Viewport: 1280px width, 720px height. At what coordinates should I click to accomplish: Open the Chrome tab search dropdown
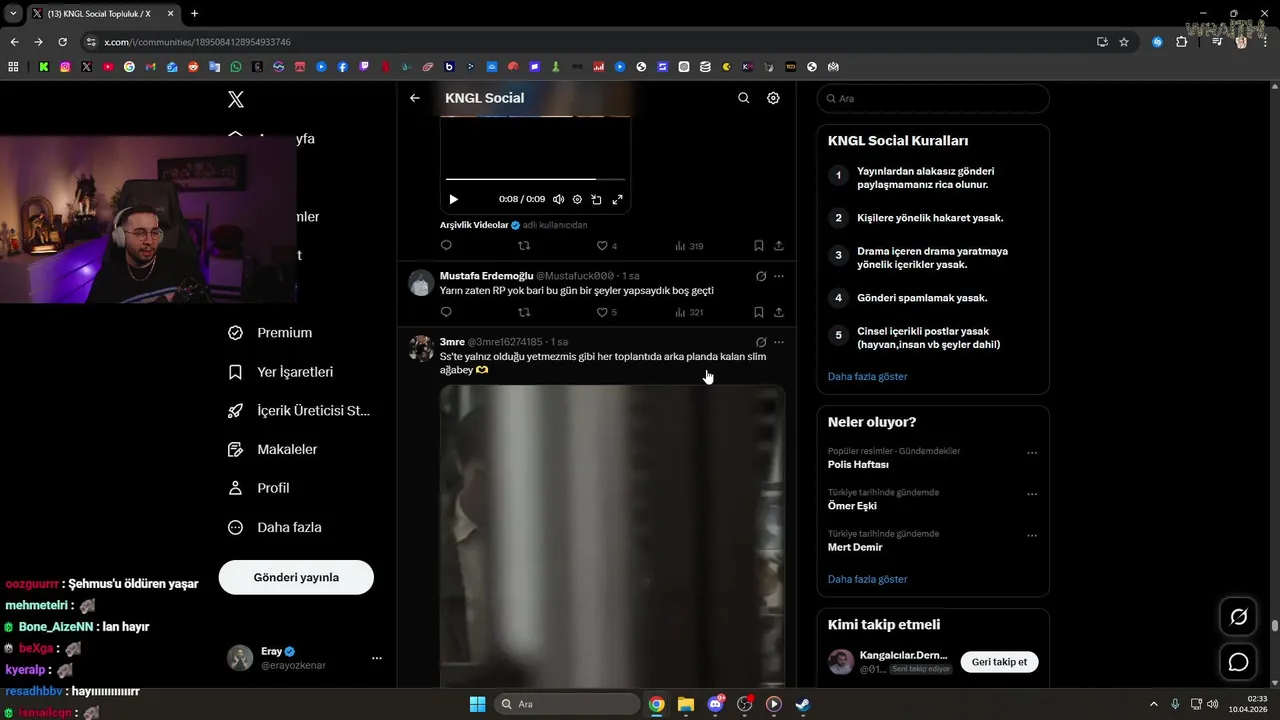13,13
